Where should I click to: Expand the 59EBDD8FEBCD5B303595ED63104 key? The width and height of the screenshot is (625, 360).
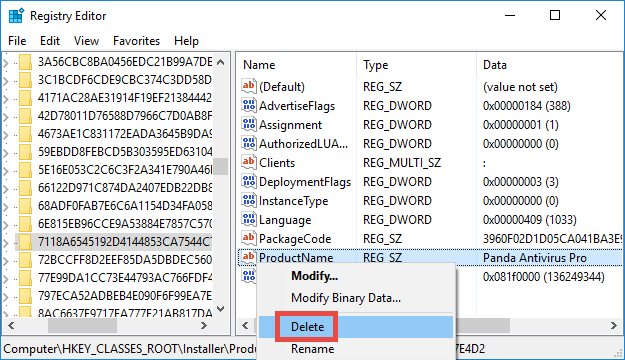click(x=6, y=152)
